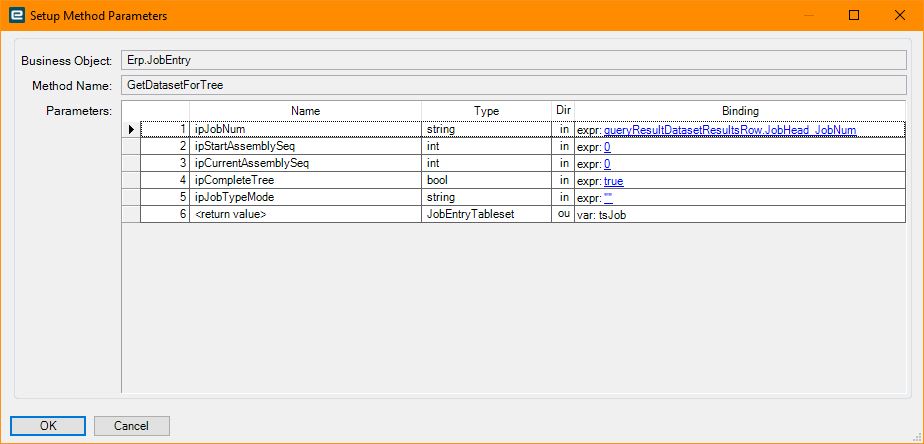Select the ipStartAssemblySeq name cell
924x444 pixels.
point(305,146)
